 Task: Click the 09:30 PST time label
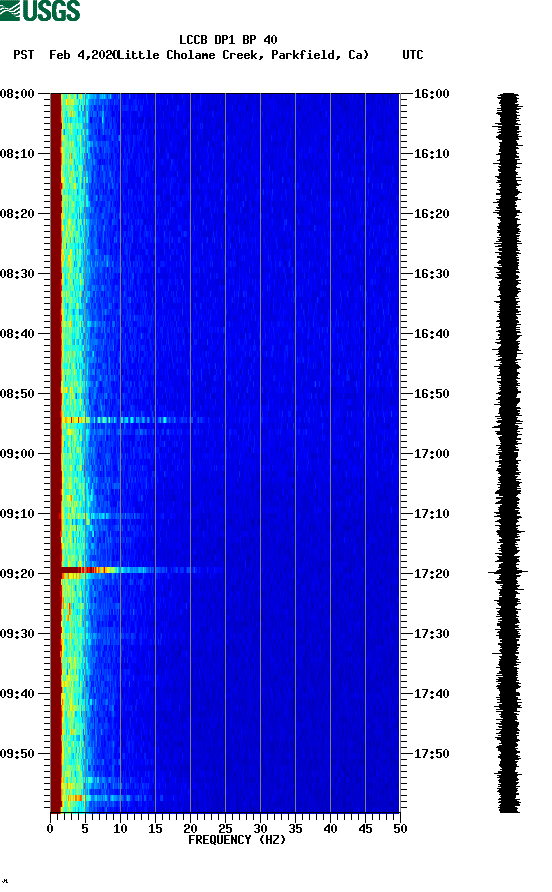(x=17, y=634)
